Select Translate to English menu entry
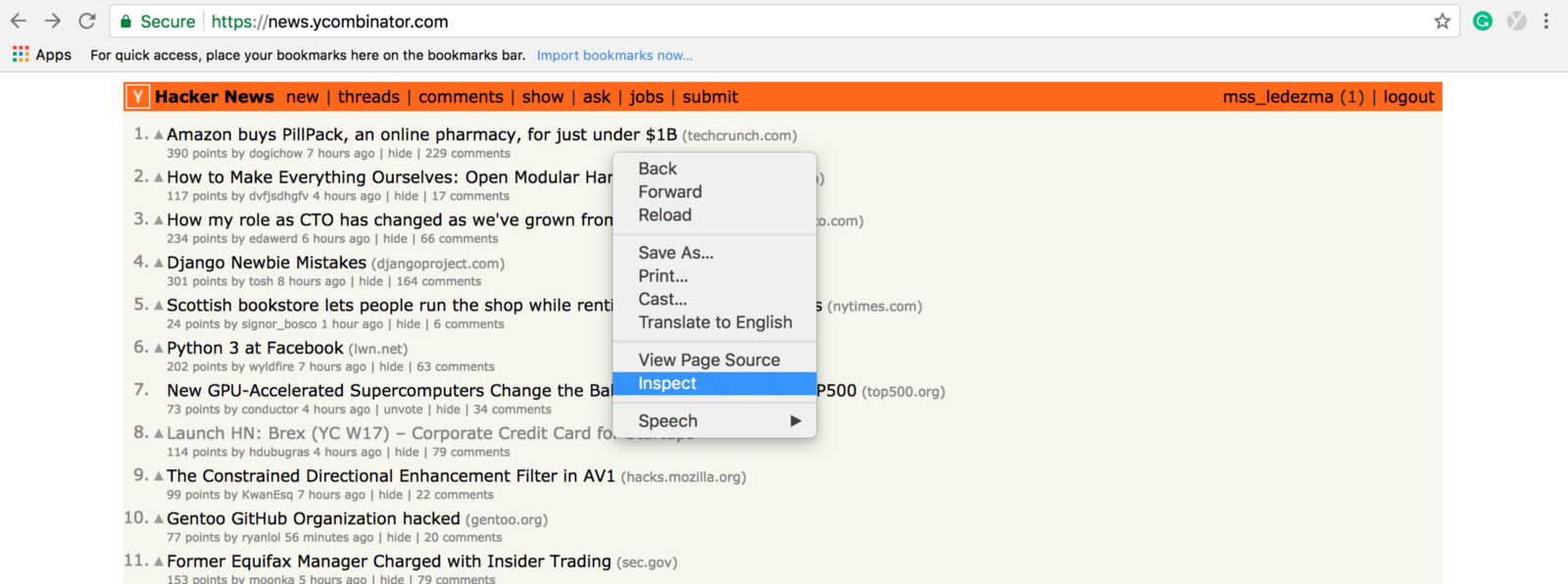Image resolution: width=1568 pixels, height=584 pixels. point(714,322)
